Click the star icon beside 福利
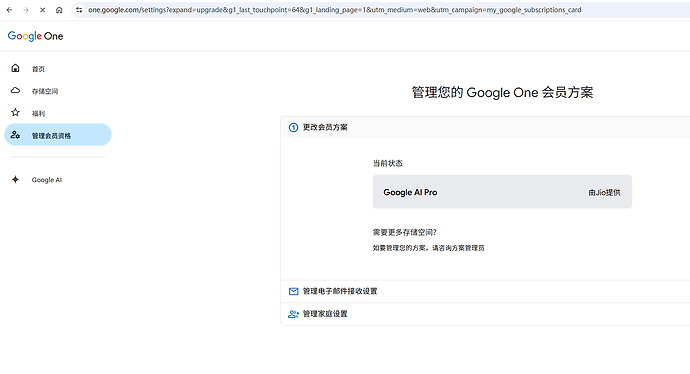The height and width of the screenshot is (374, 690). pos(15,113)
